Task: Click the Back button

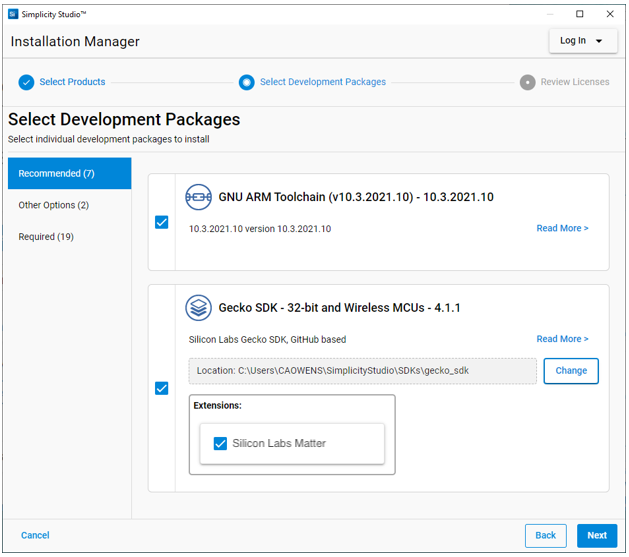Action: click(546, 535)
